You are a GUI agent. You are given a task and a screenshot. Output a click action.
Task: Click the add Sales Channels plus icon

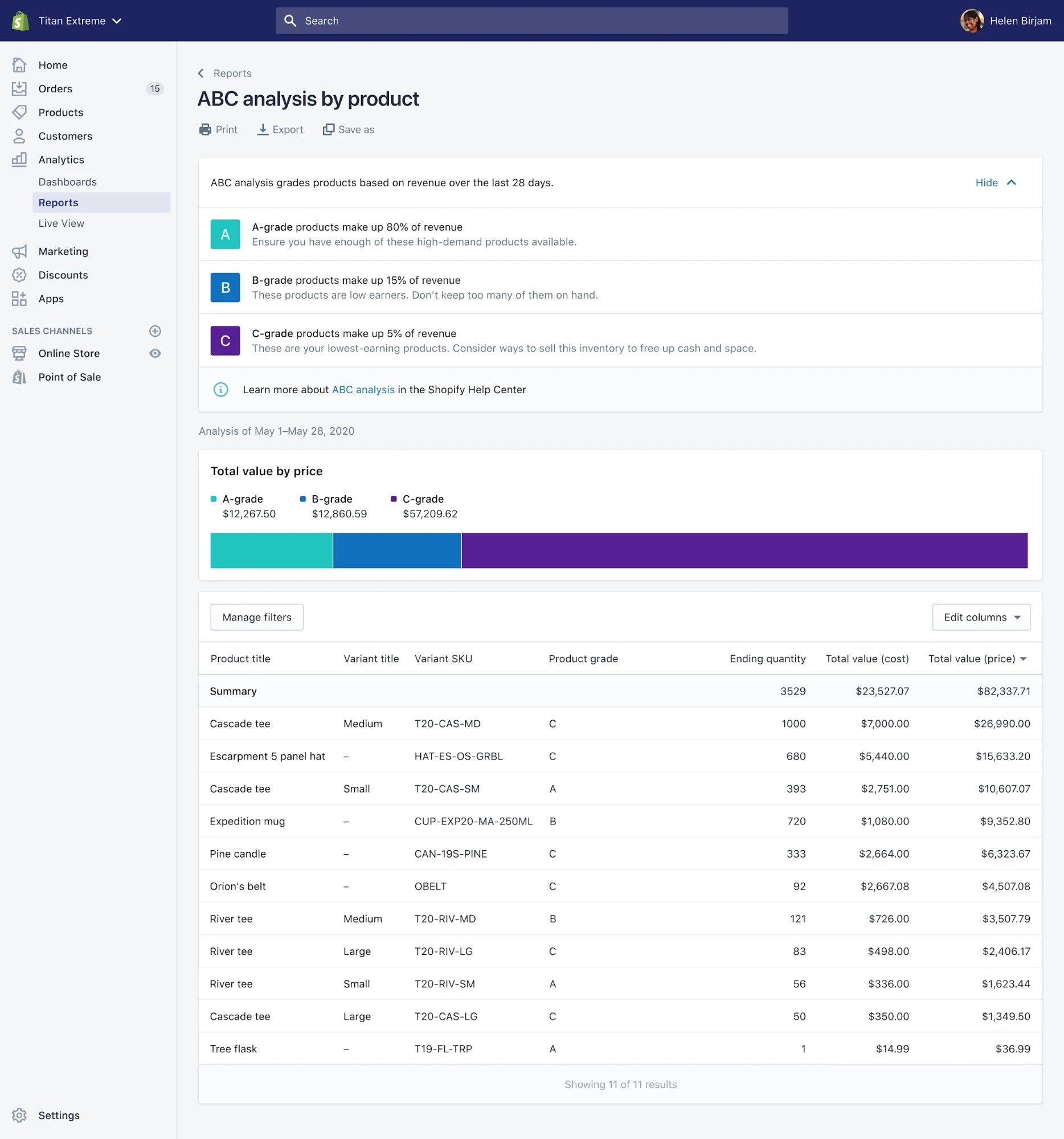point(155,330)
